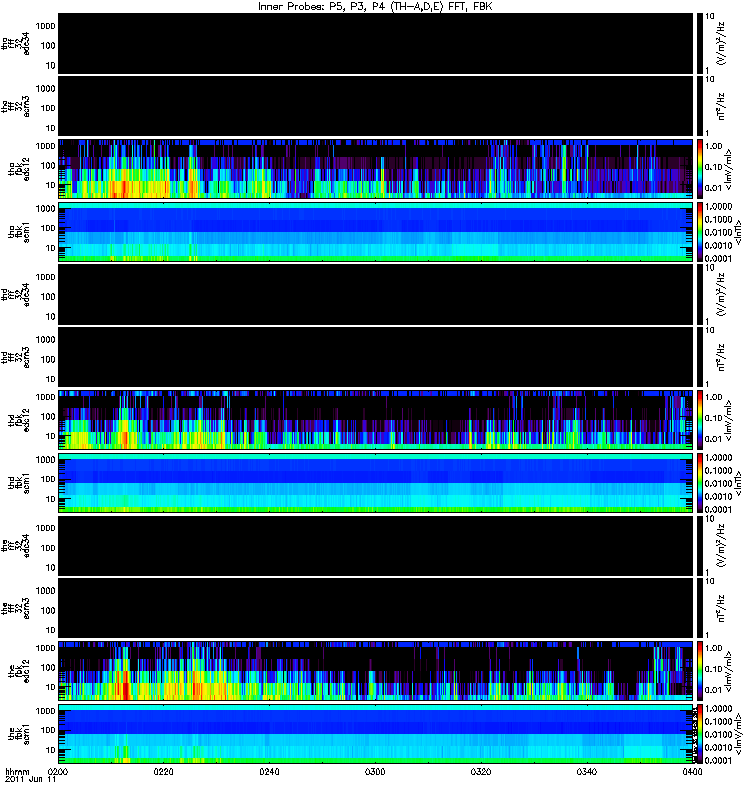
Task: Click the (V/m)²/Hz unit label of the top panel
Action: [x=721, y=43]
